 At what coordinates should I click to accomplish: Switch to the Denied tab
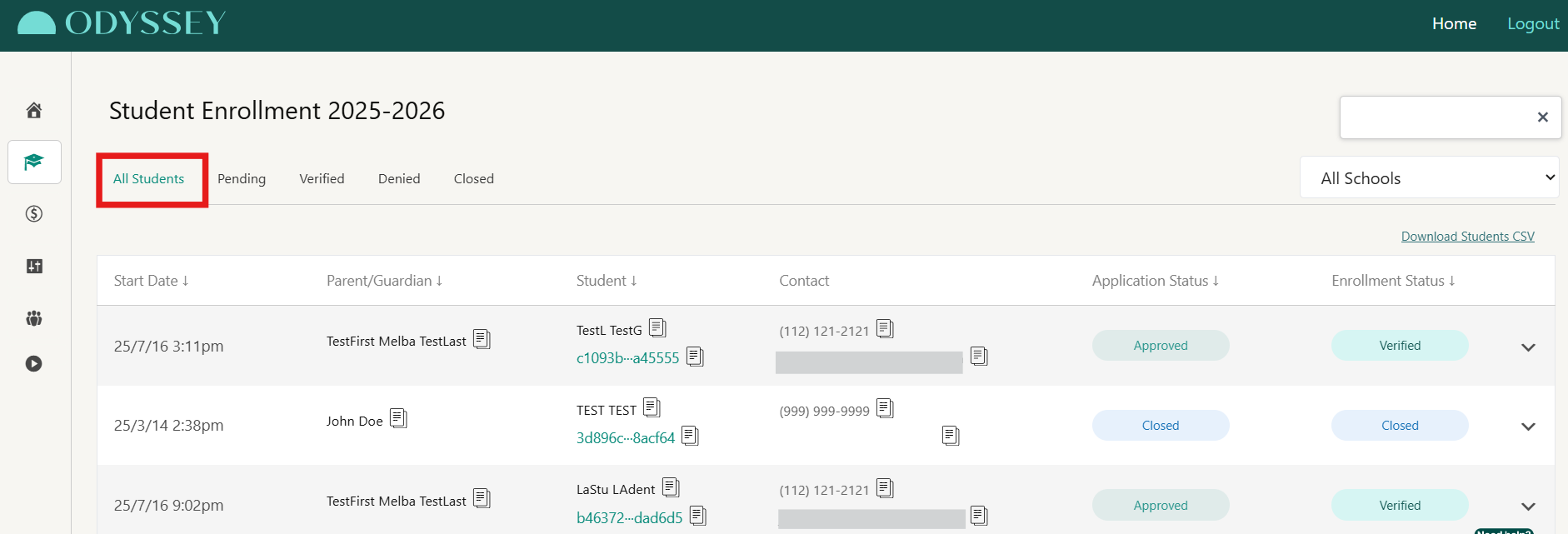tap(399, 178)
